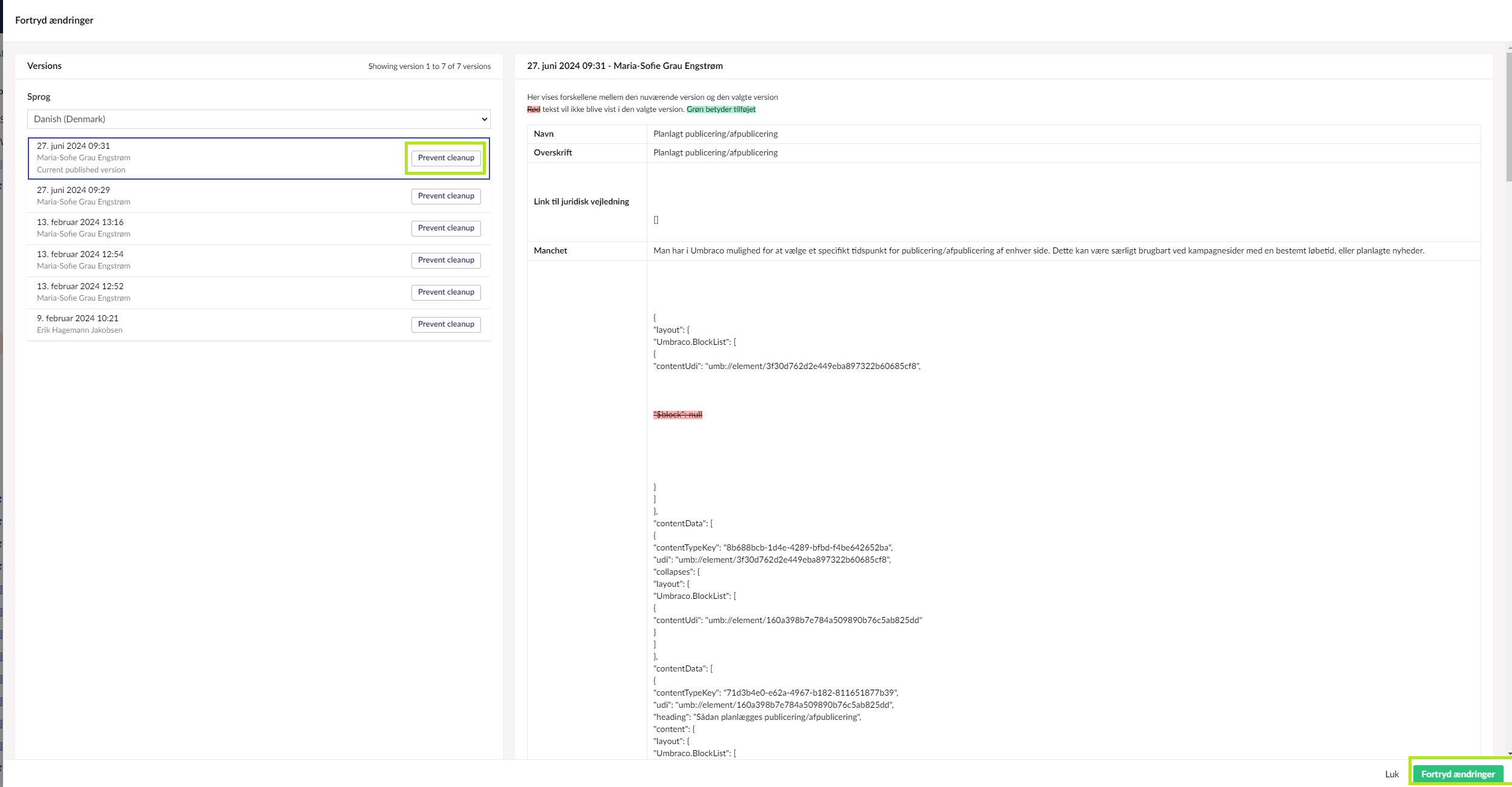Prevent cleanup for 13. februar 12:52 version
Image resolution: width=1512 pixels, height=787 pixels.
tap(446, 292)
